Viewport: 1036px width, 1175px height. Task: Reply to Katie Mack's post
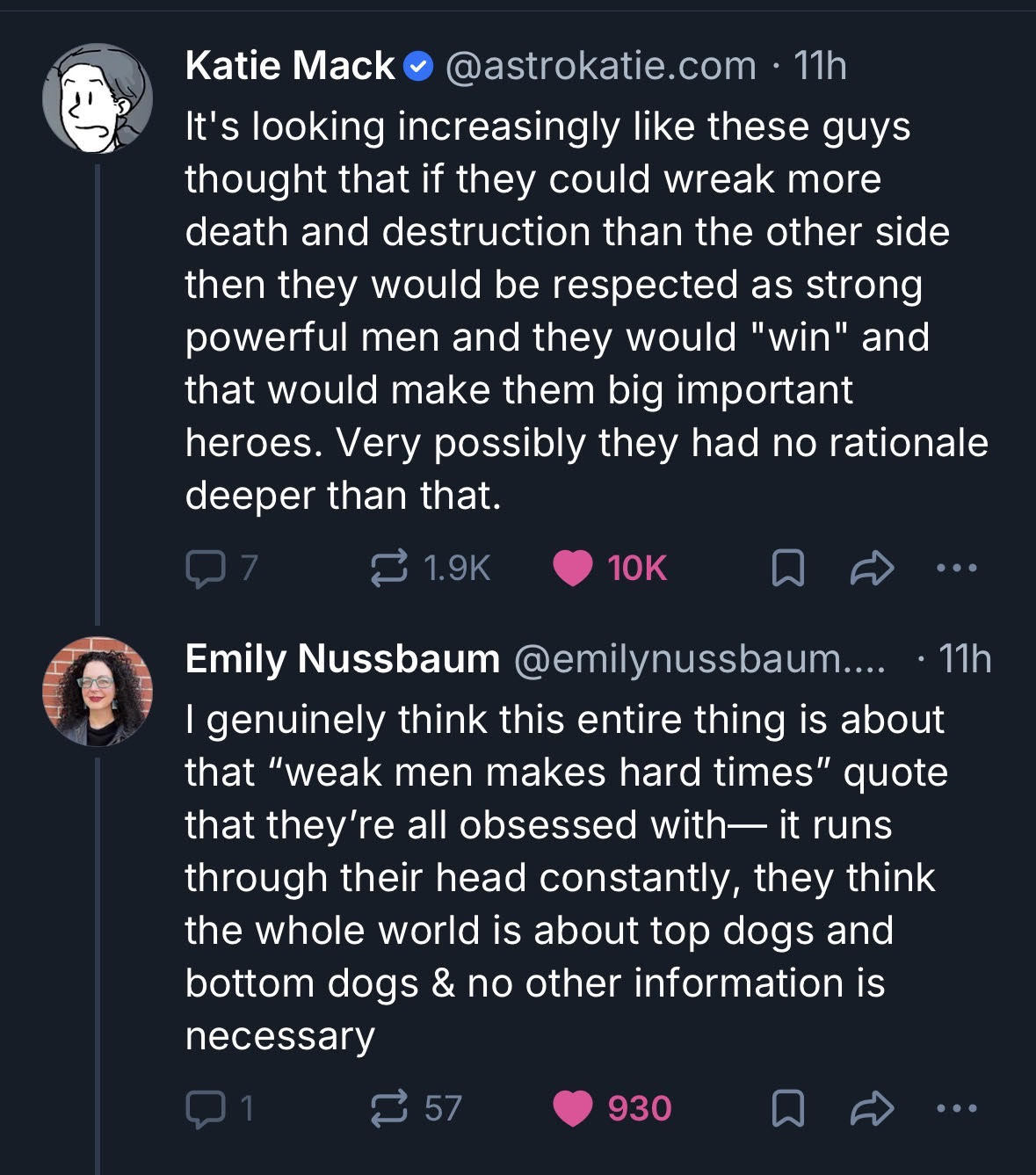tap(205, 568)
